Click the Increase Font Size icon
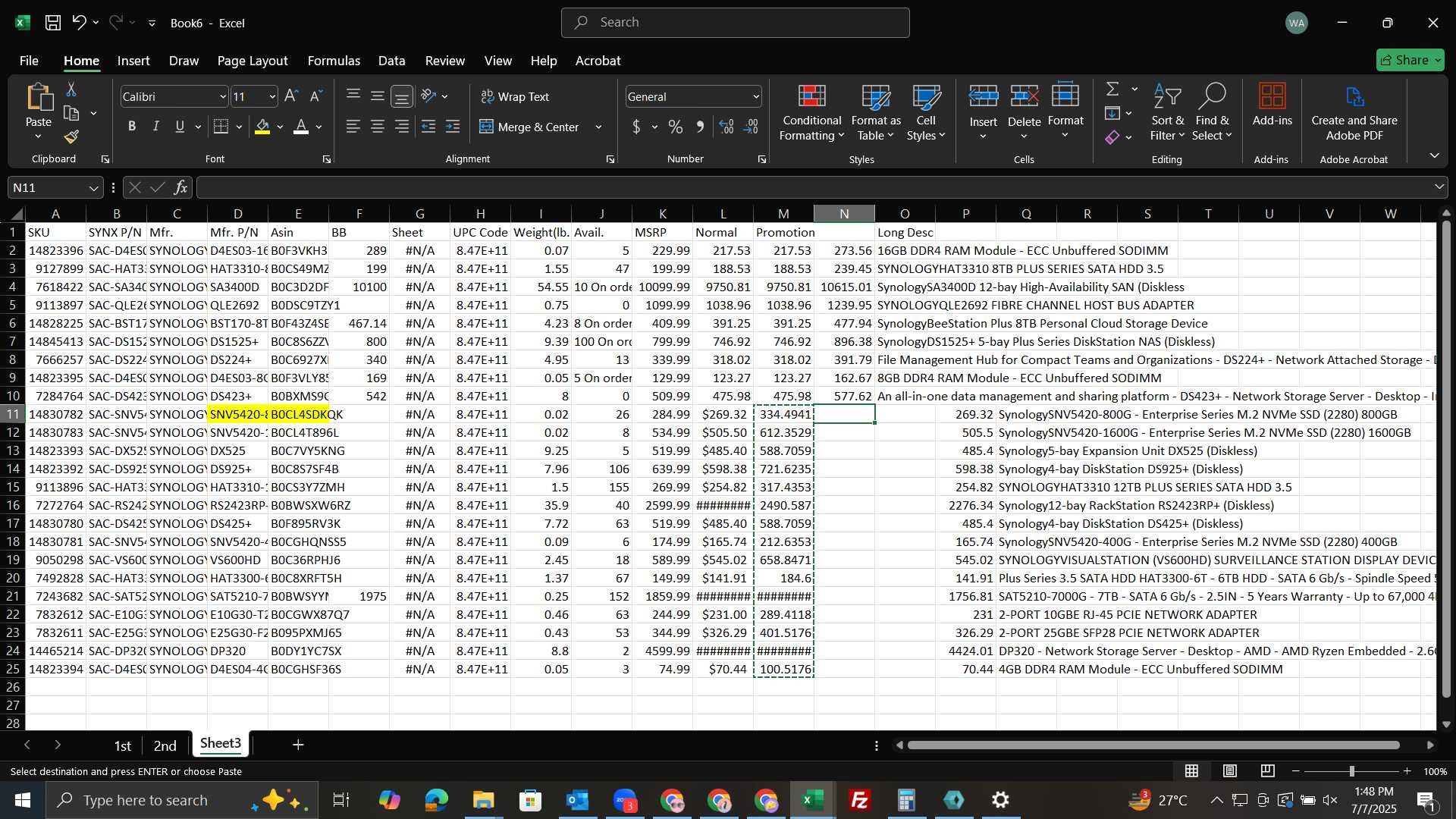 [x=291, y=96]
